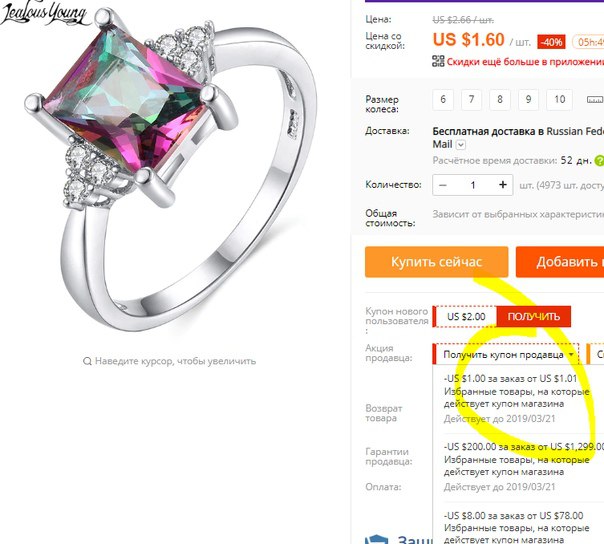Click the magnifier icon under the ring image
Screen dimensions: 604x544
87,361
